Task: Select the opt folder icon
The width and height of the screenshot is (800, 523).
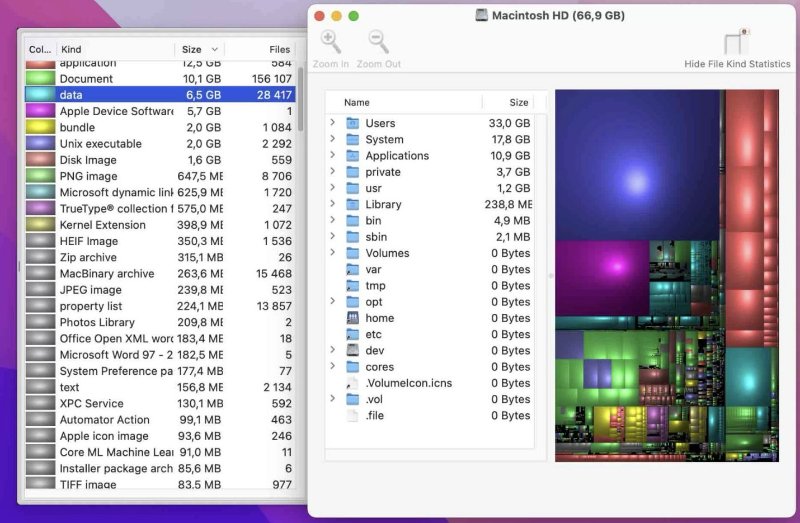Action: [353, 302]
